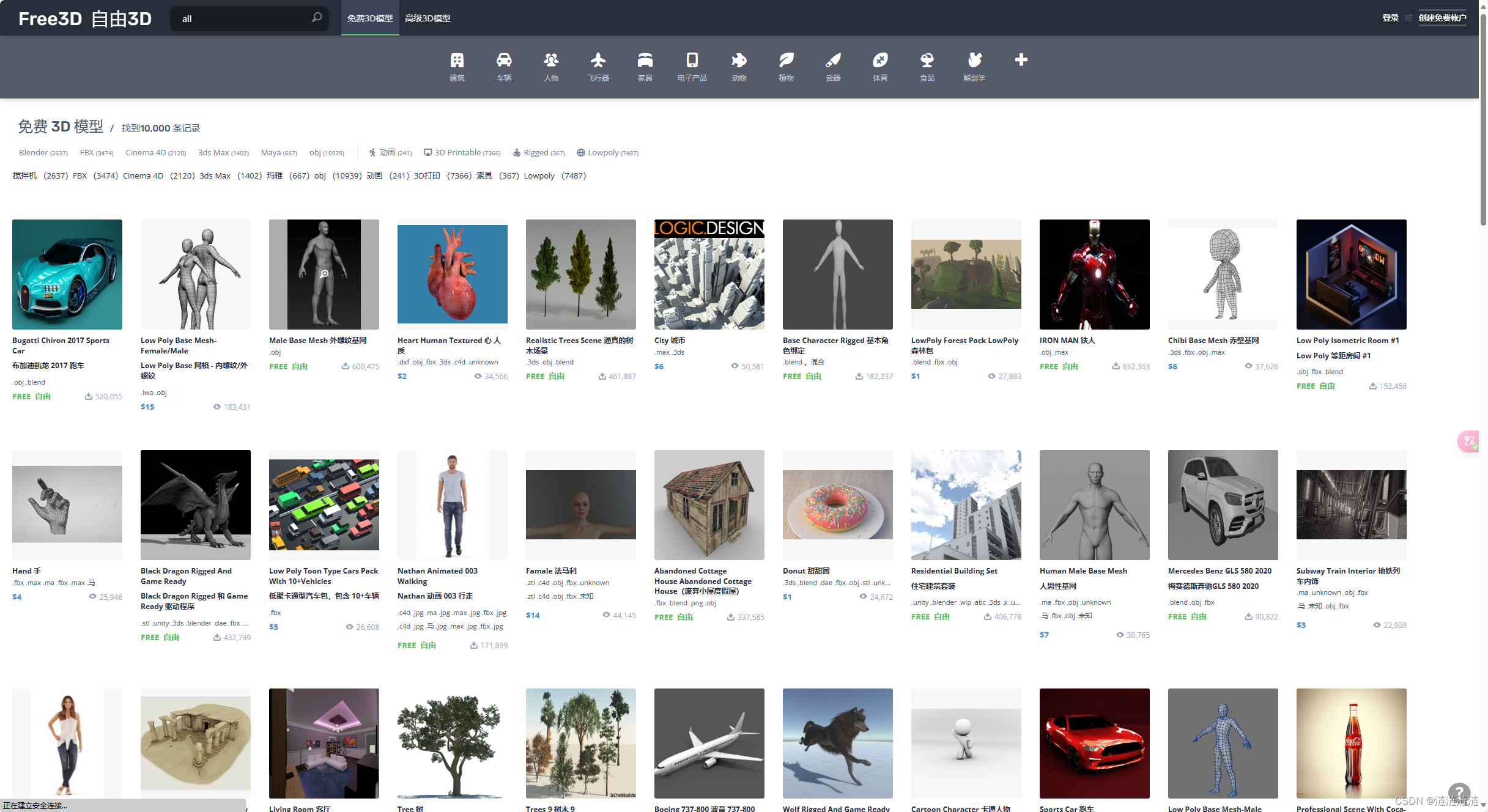Click the plus icon for more categories

(1021, 60)
